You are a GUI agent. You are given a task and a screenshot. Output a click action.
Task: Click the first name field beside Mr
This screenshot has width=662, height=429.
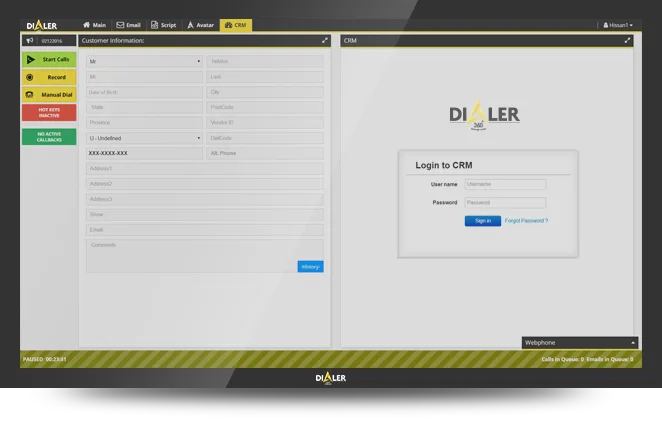(x=265, y=61)
